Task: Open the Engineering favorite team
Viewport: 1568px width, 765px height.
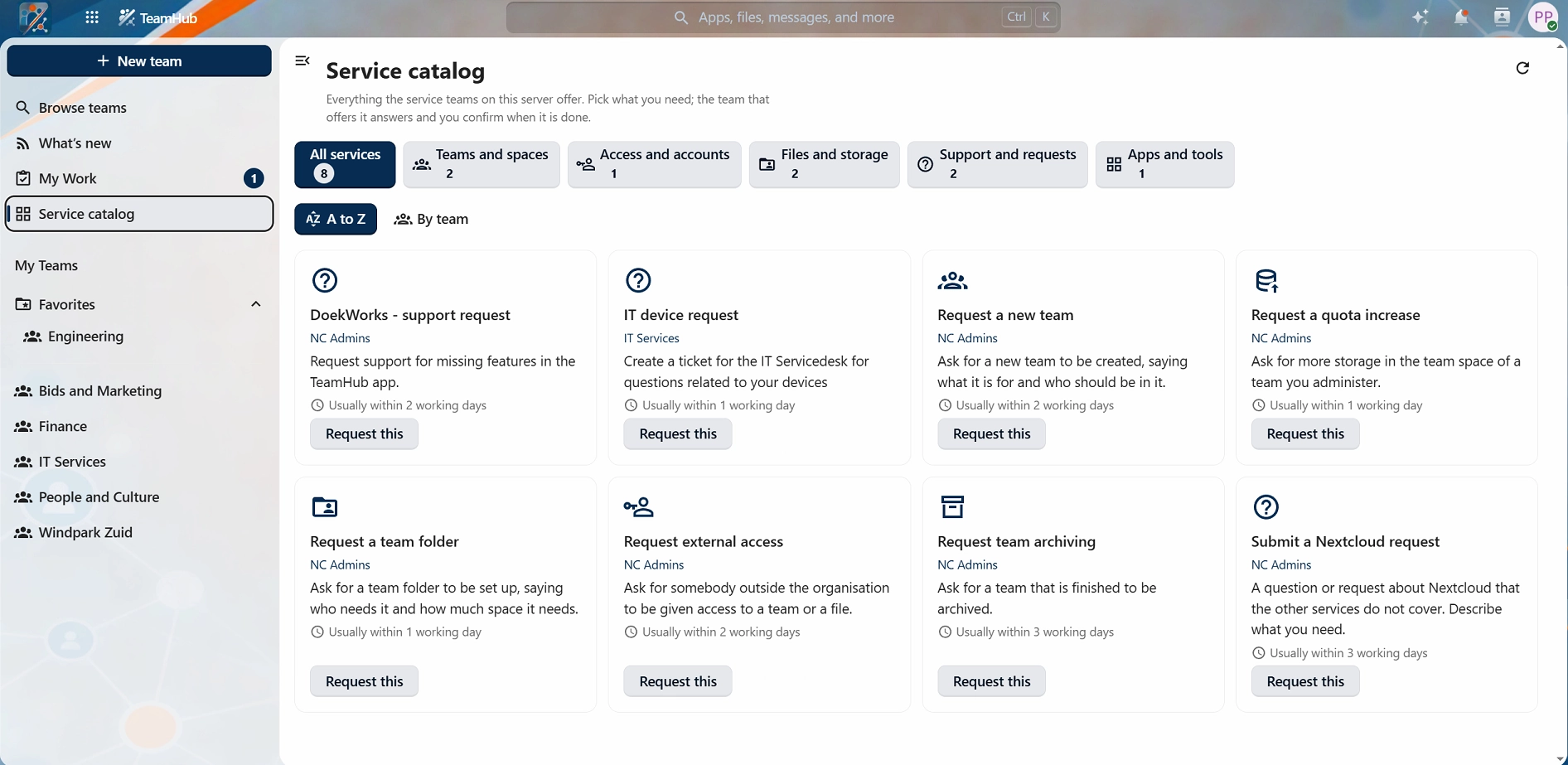Action: 139,337
